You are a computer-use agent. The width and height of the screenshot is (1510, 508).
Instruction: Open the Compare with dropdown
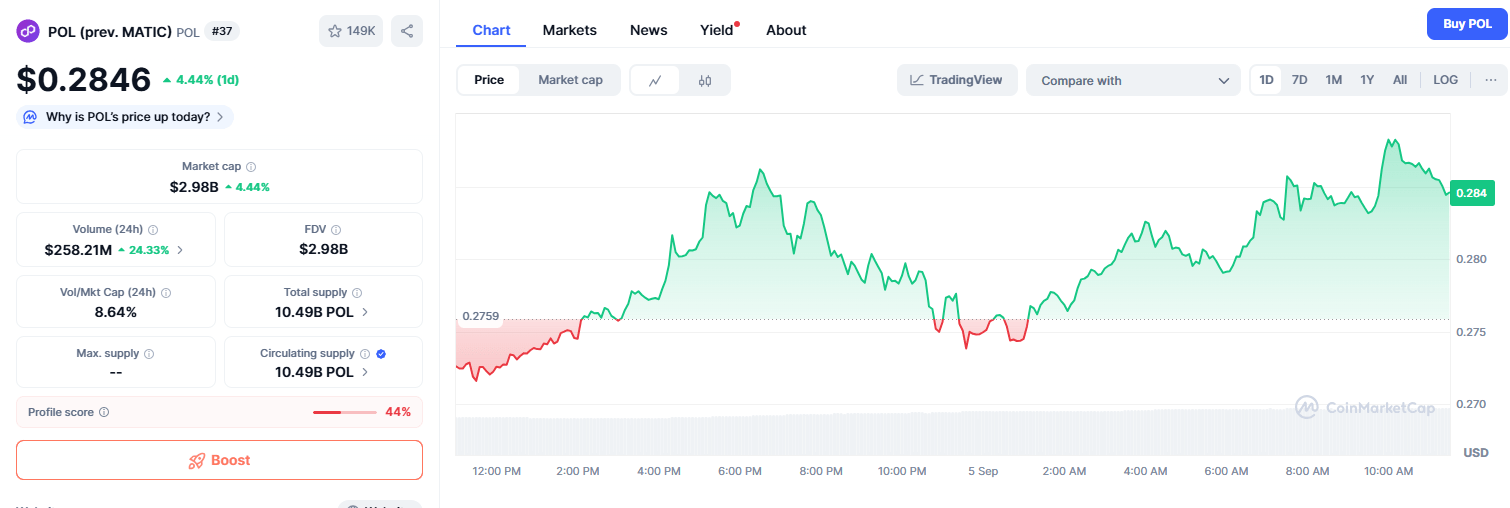1133,80
